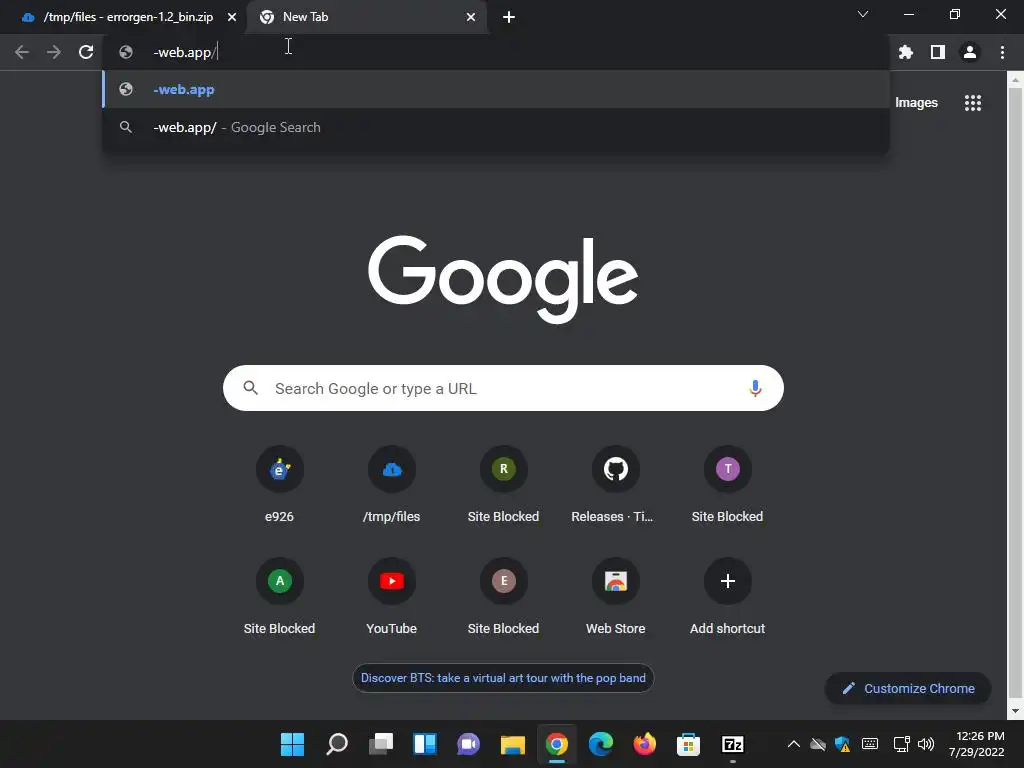Open Microsoft Store from the taskbar
The image size is (1024, 768).
pyautogui.click(x=688, y=744)
